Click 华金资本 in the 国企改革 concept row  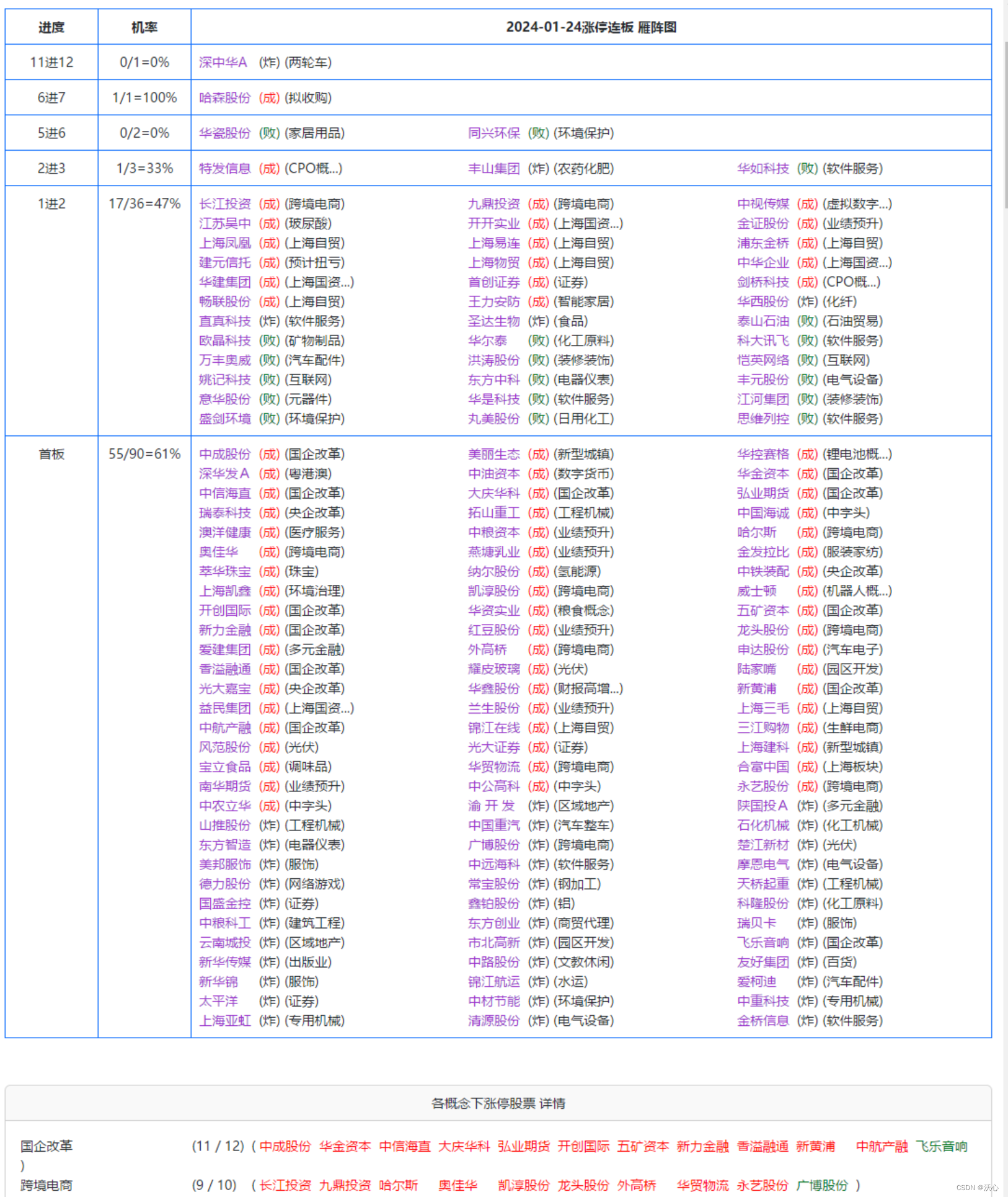[x=345, y=1146]
